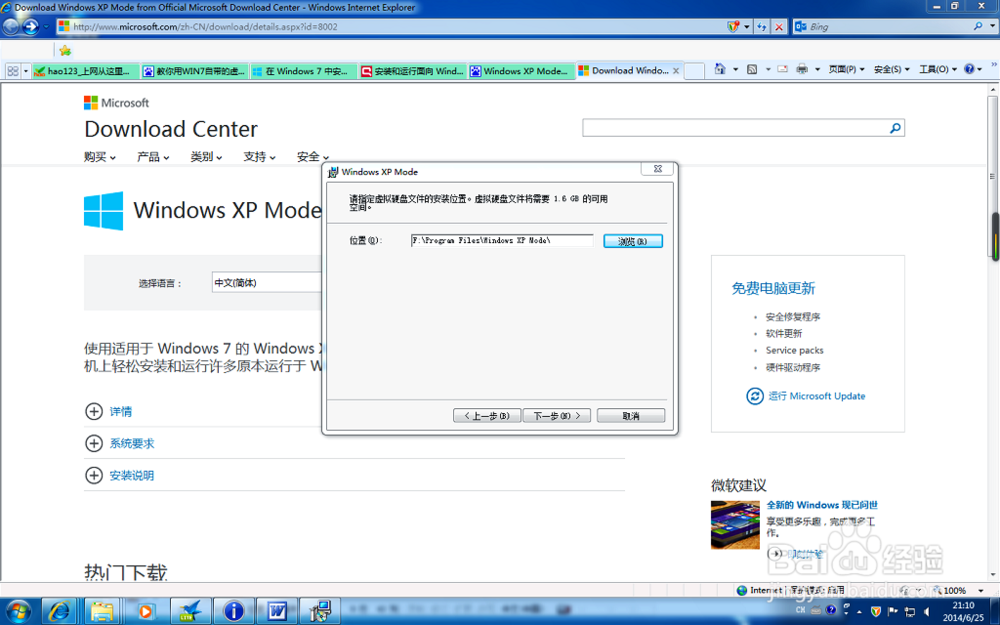Close the Download Windo tab
This screenshot has width=1000, height=625.
point(676,71)
